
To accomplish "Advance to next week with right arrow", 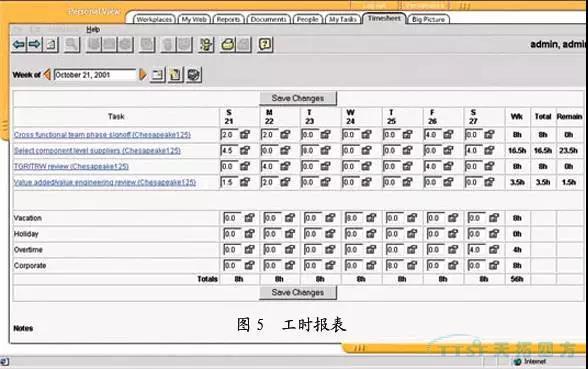I will [142, 74].
